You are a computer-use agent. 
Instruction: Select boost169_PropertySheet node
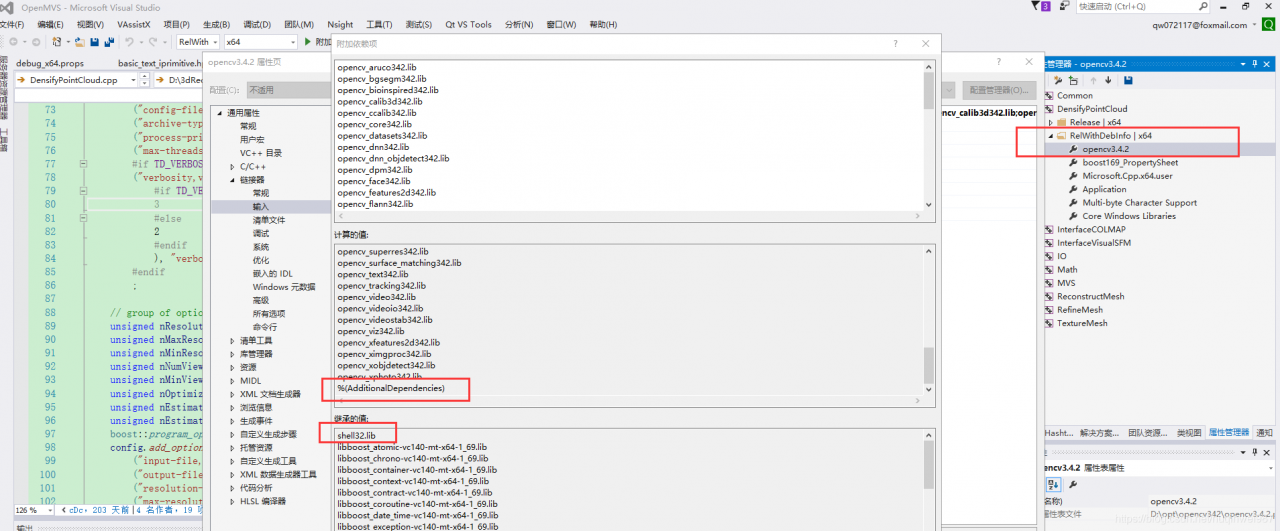(x=1130, y=162)
